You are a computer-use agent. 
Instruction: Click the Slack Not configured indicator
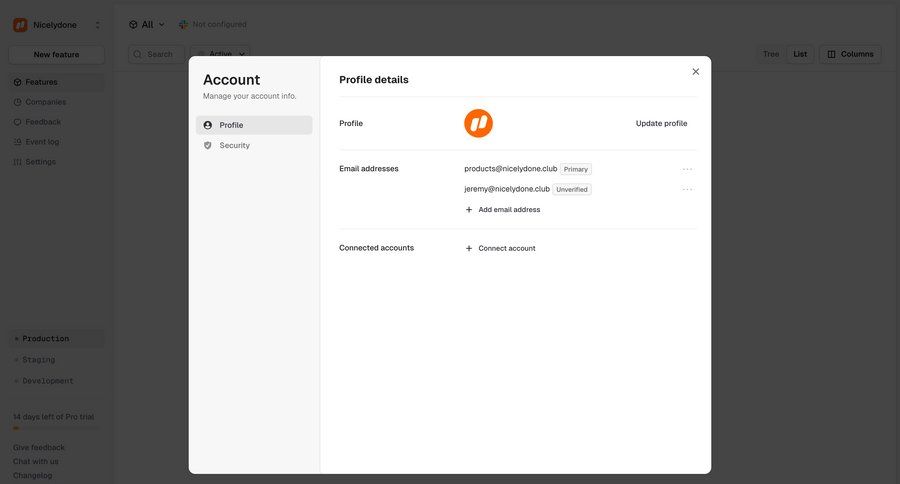pos(212,25)
